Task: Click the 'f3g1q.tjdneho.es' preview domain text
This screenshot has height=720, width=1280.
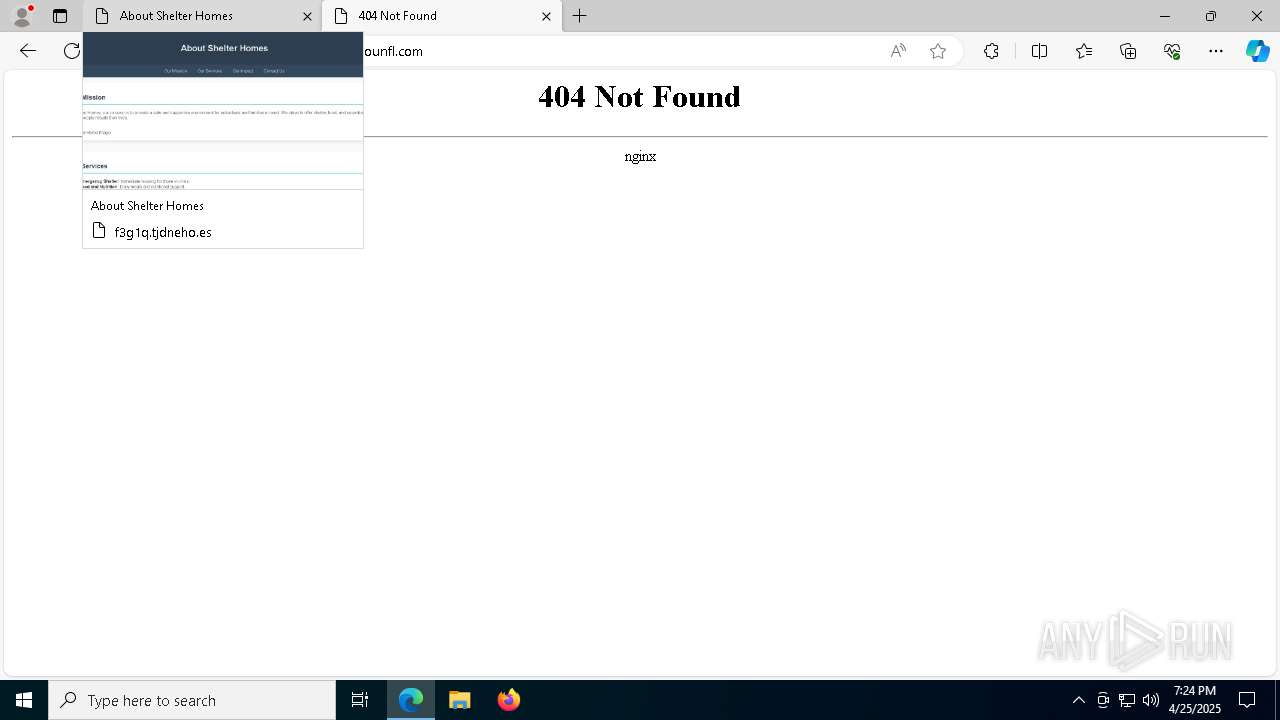Action: 163,232
